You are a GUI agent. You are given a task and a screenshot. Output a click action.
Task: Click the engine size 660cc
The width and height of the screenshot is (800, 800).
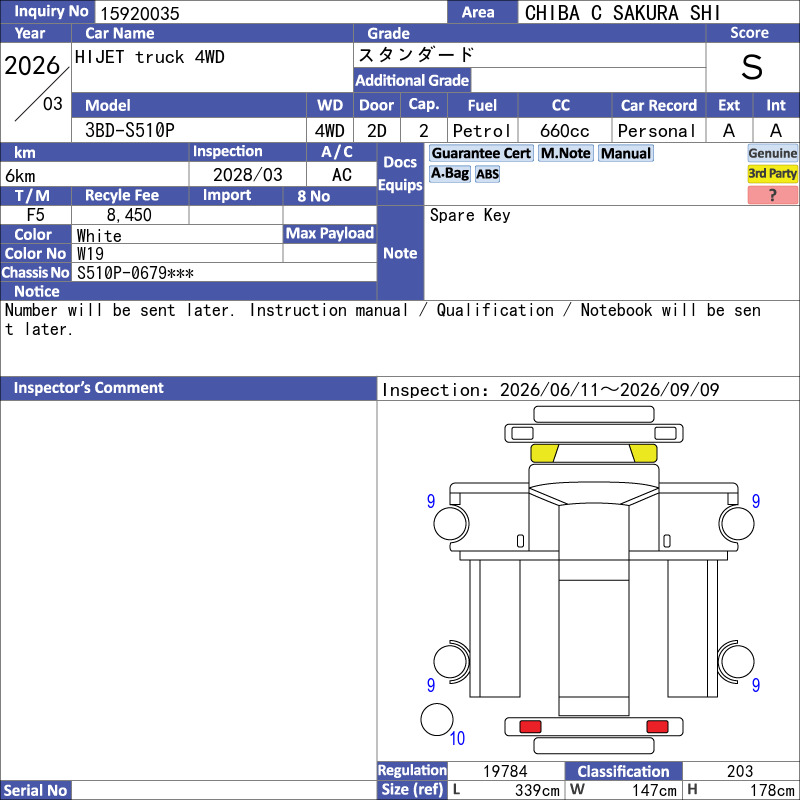click(x=564, y=131)
